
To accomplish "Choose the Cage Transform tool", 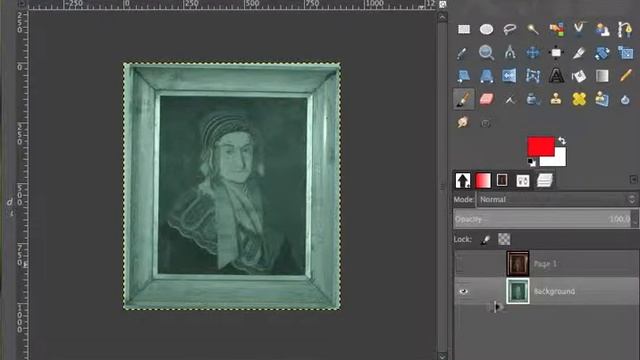I will pos(533,76).
